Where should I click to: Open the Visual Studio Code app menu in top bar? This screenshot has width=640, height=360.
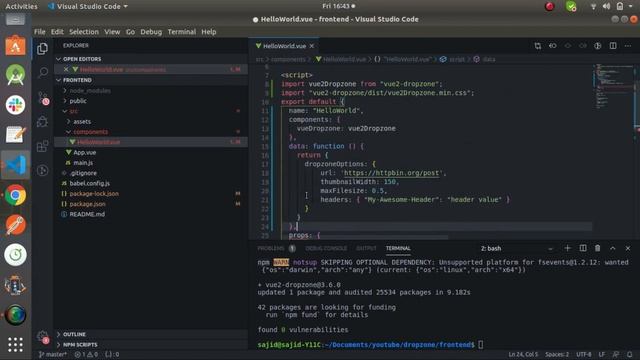[87, 6]
